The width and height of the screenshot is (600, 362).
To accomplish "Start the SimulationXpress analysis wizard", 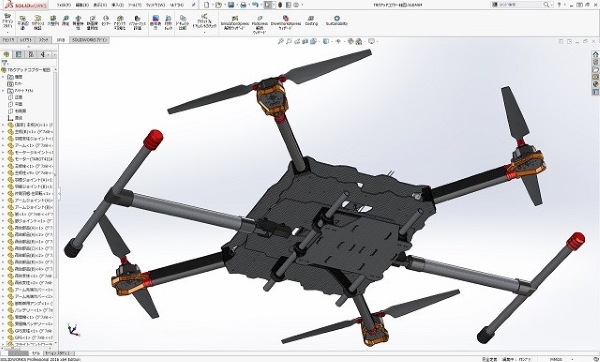I will tap(235, 23).
